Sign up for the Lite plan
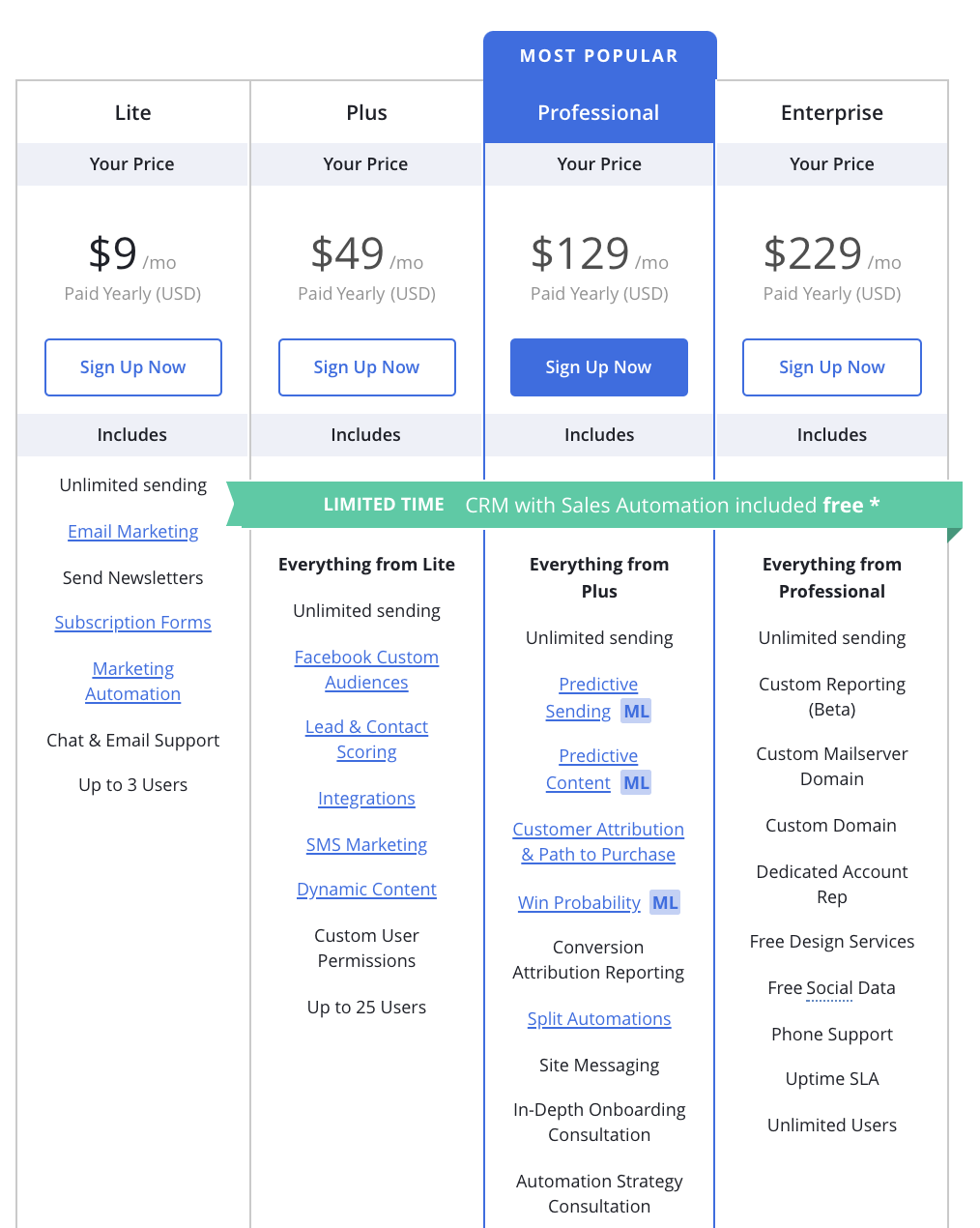Viewport: 980px width, 1228px height. (133, 367)
